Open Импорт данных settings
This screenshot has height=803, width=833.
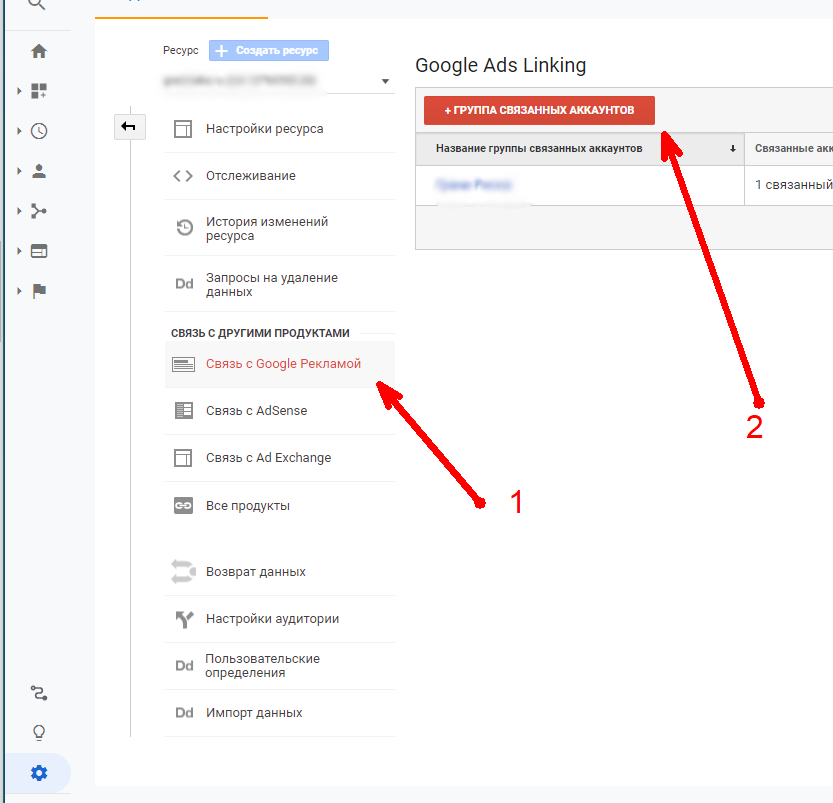pyautogui.click(x=280, y=713)
